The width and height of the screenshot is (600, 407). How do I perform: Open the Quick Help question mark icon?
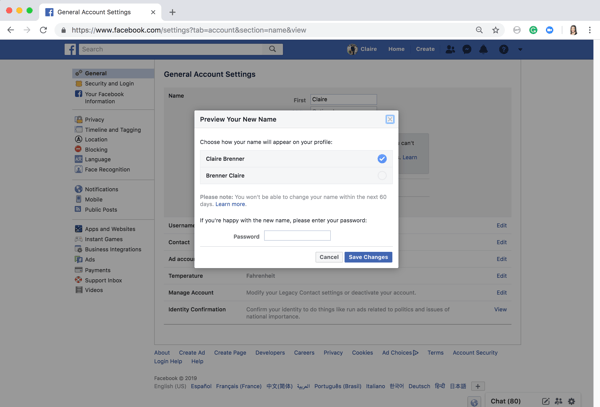[504, 49]
